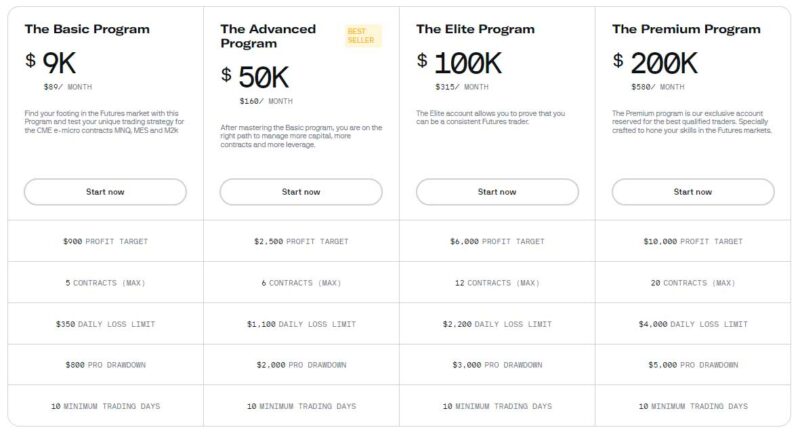Click the 6 contracts max row
The height and width of the screenshot is (434, 800).
(x=301, y=283)
